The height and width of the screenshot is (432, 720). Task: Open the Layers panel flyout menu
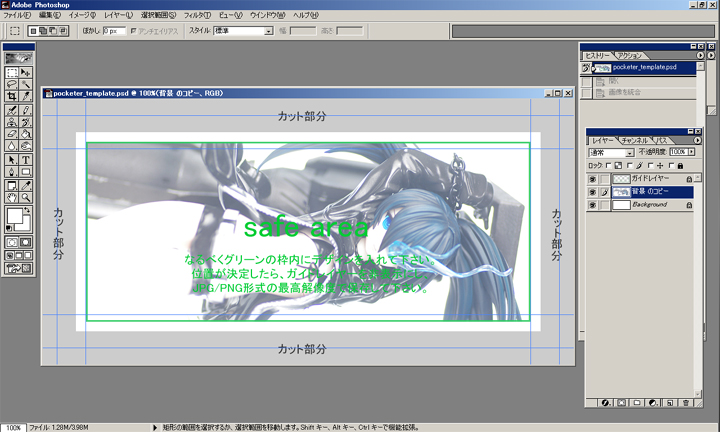pyautogui.click(x=698, y=140)
